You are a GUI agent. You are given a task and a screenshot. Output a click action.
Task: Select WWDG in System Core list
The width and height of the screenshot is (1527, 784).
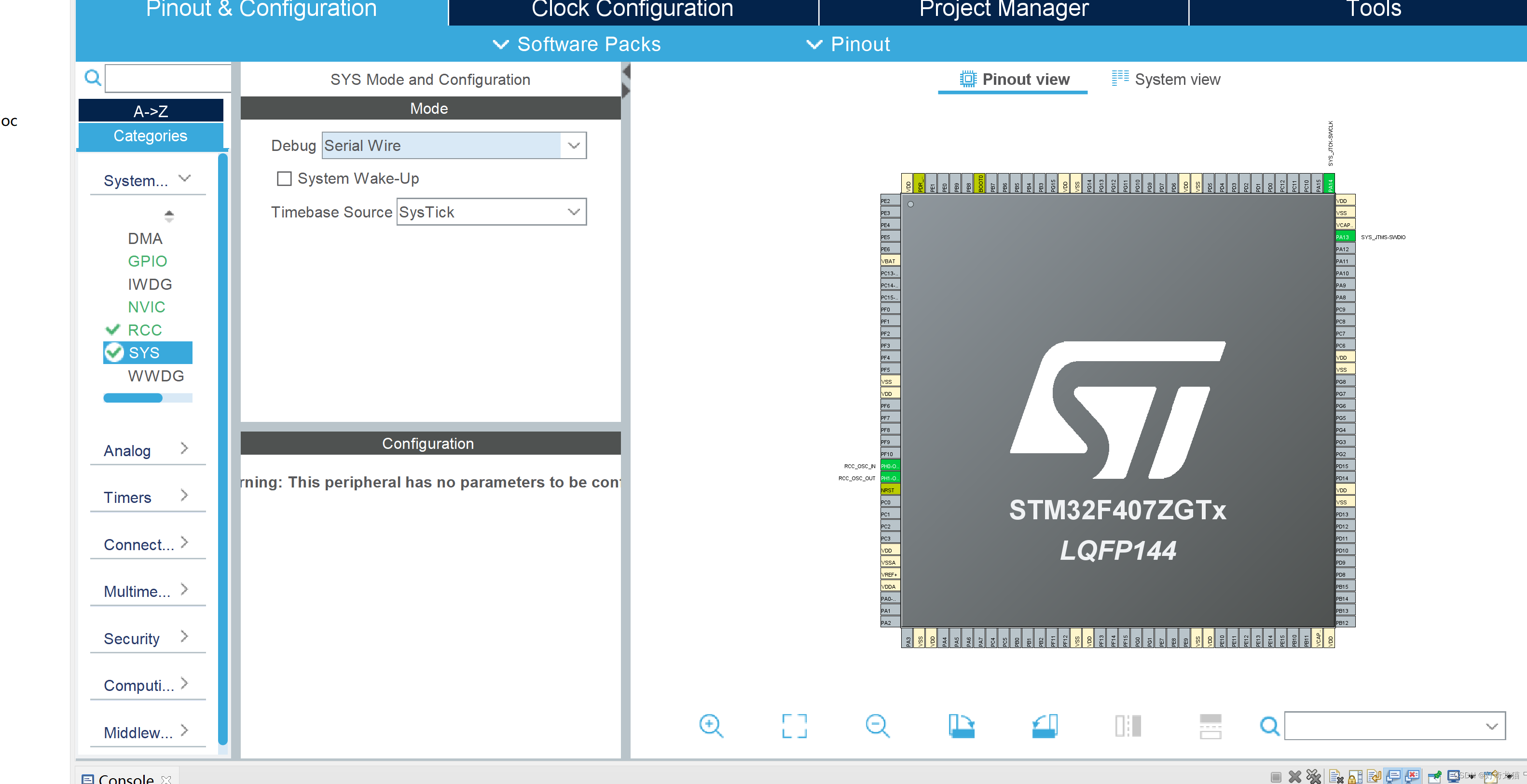156,375
